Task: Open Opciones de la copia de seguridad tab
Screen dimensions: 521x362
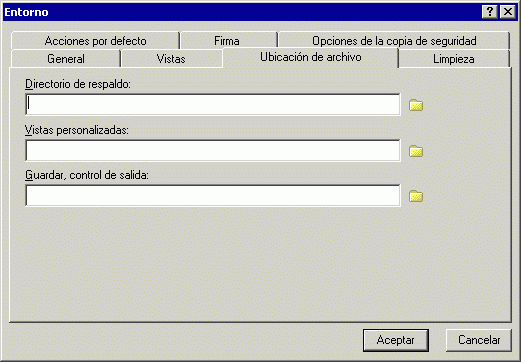Action: click(x=394, y=41)
